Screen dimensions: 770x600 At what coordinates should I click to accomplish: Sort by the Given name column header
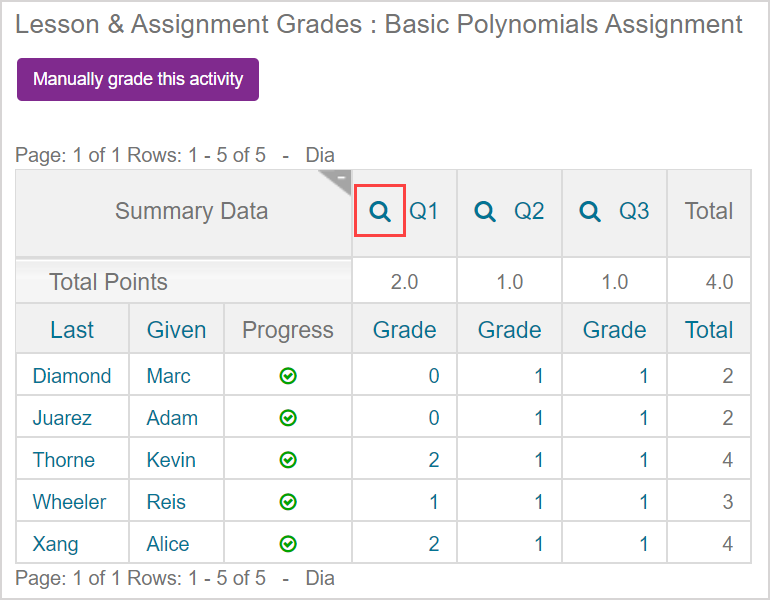click(x=176, y=330)
